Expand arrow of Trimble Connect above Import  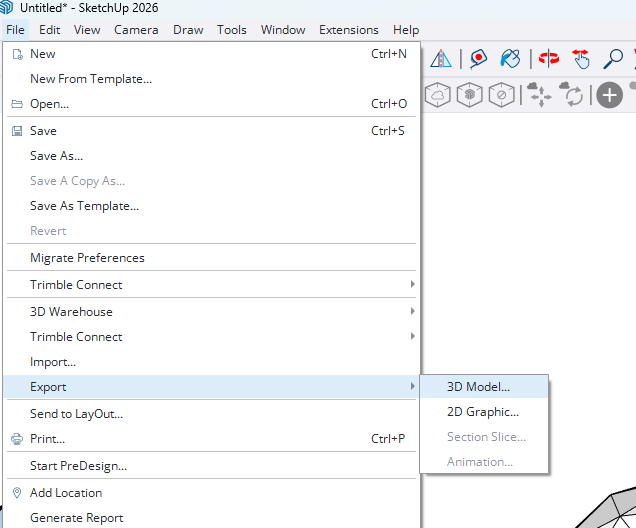(413, 336)
